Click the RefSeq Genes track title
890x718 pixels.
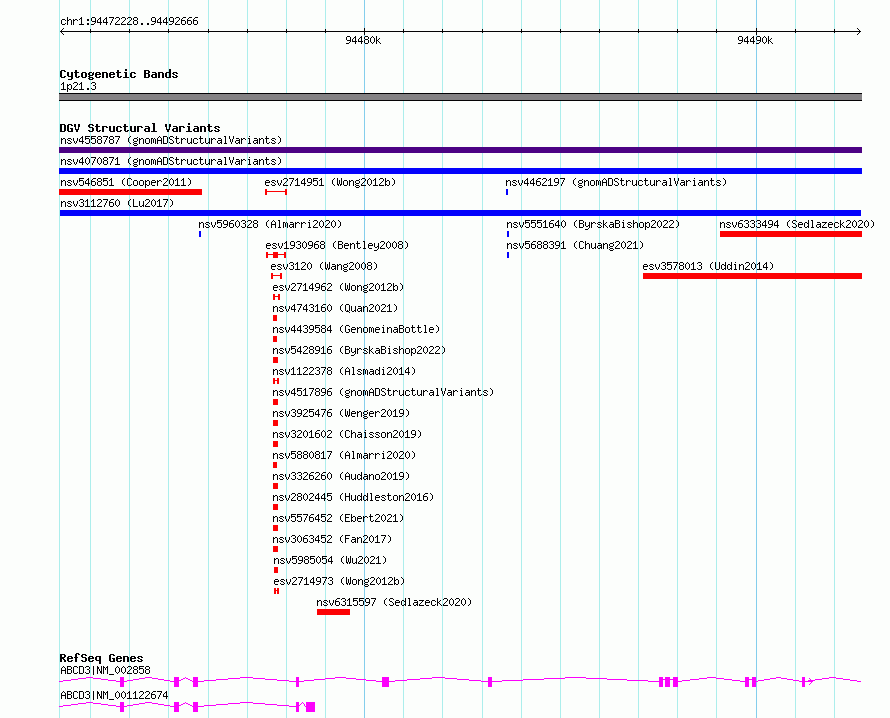pos(101,658)
